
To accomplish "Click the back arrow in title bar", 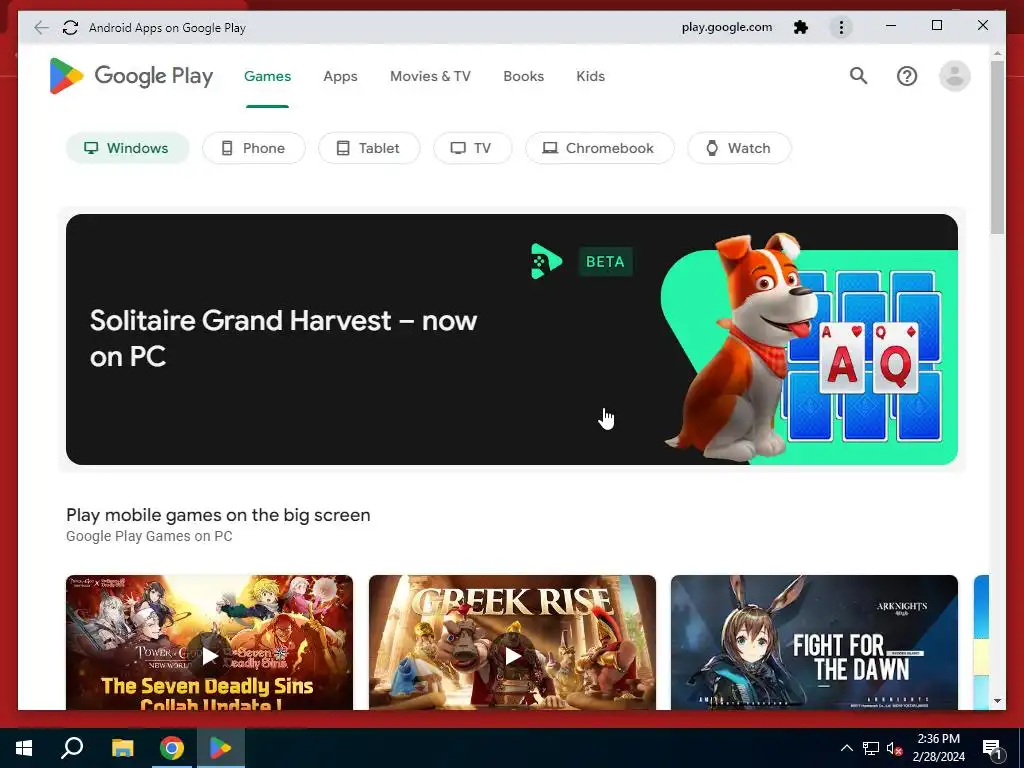I will 41,27.
